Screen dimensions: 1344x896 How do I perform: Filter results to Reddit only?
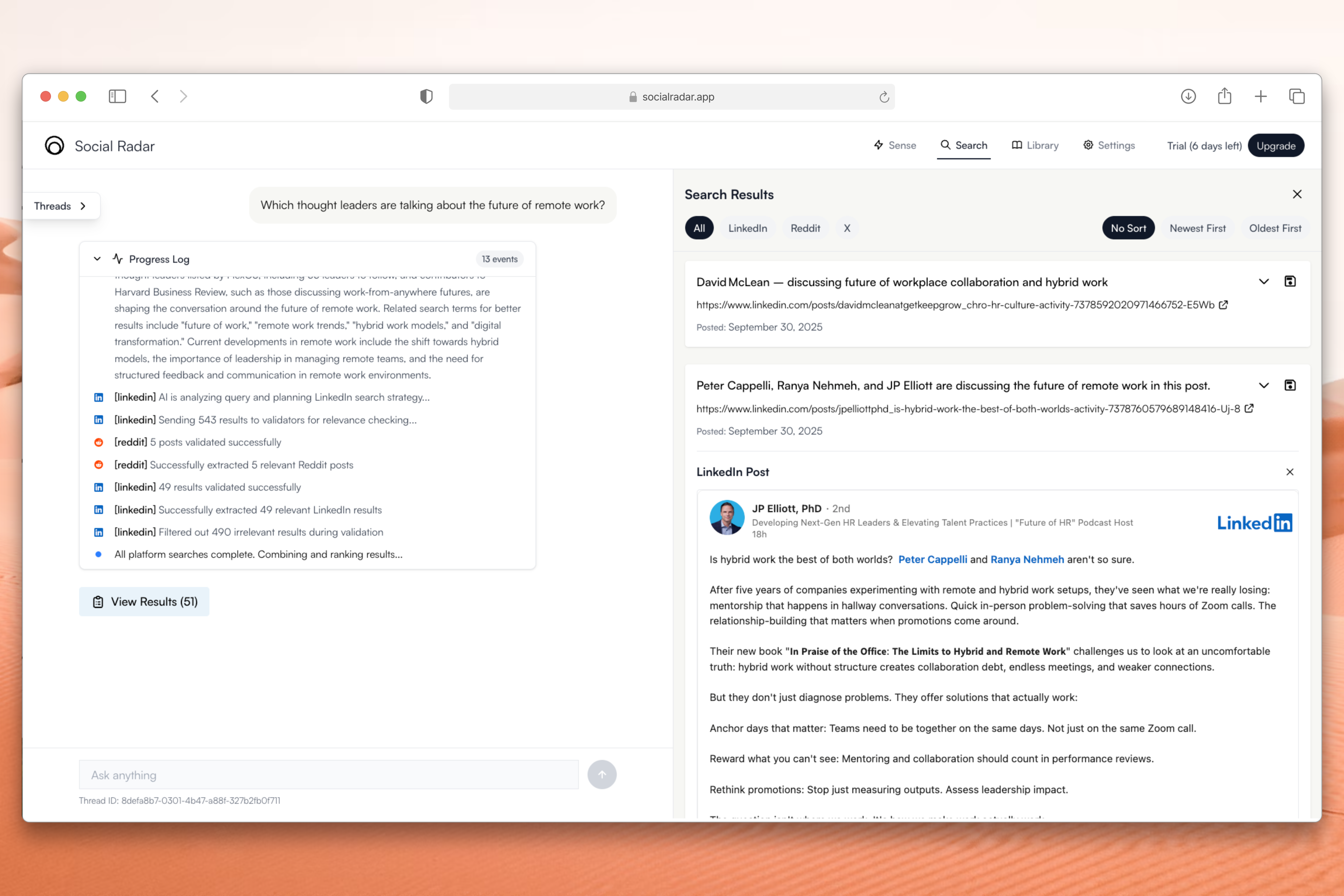coord(805,228)
